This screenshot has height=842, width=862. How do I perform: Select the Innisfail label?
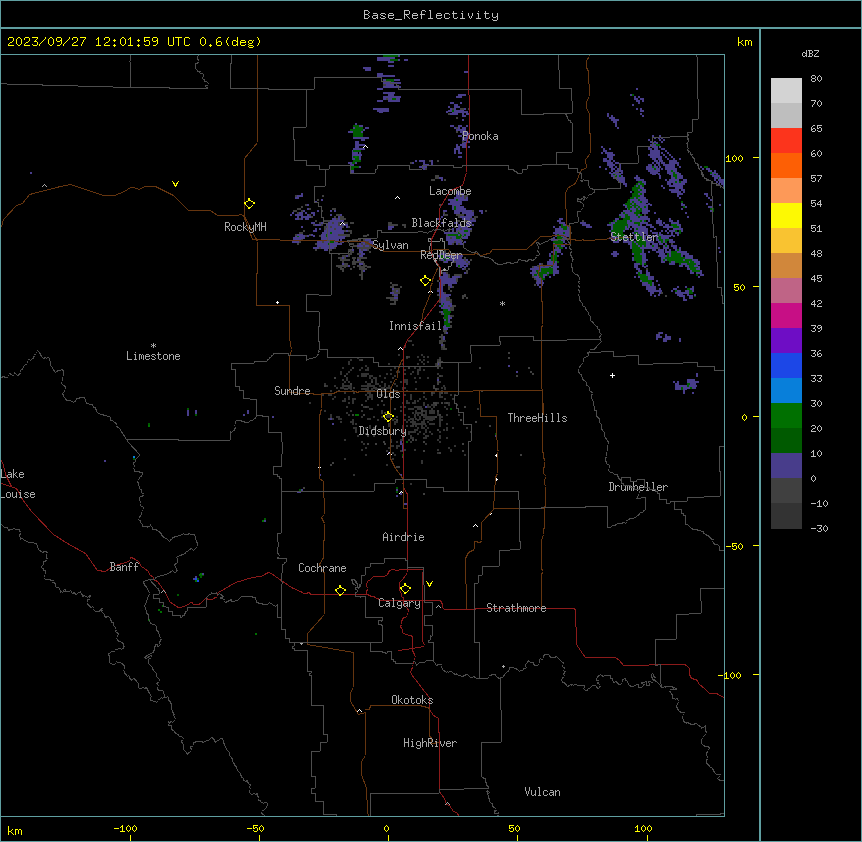(x=415, y=326)
